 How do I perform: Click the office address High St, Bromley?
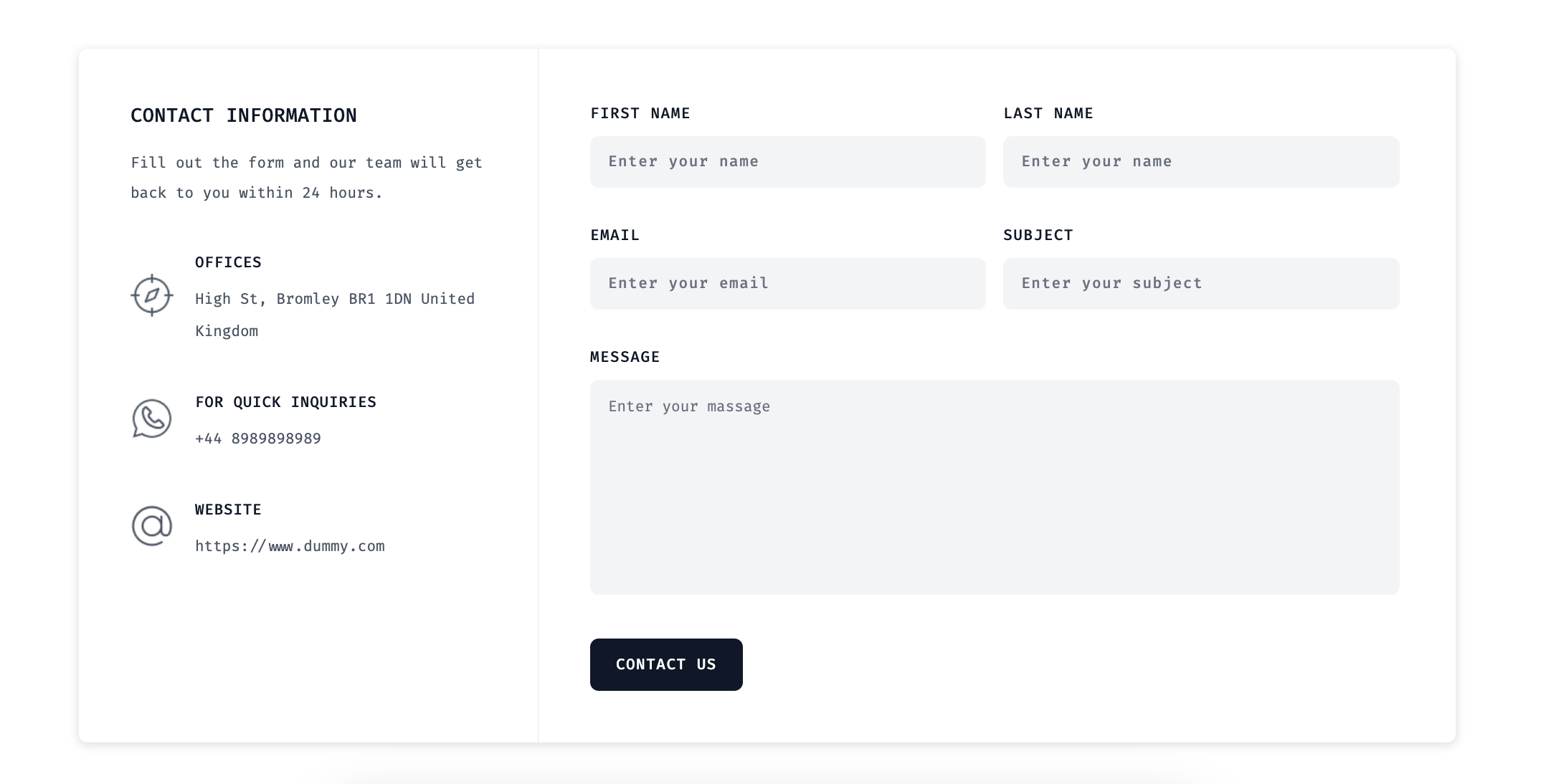click(x=335, y=315)
